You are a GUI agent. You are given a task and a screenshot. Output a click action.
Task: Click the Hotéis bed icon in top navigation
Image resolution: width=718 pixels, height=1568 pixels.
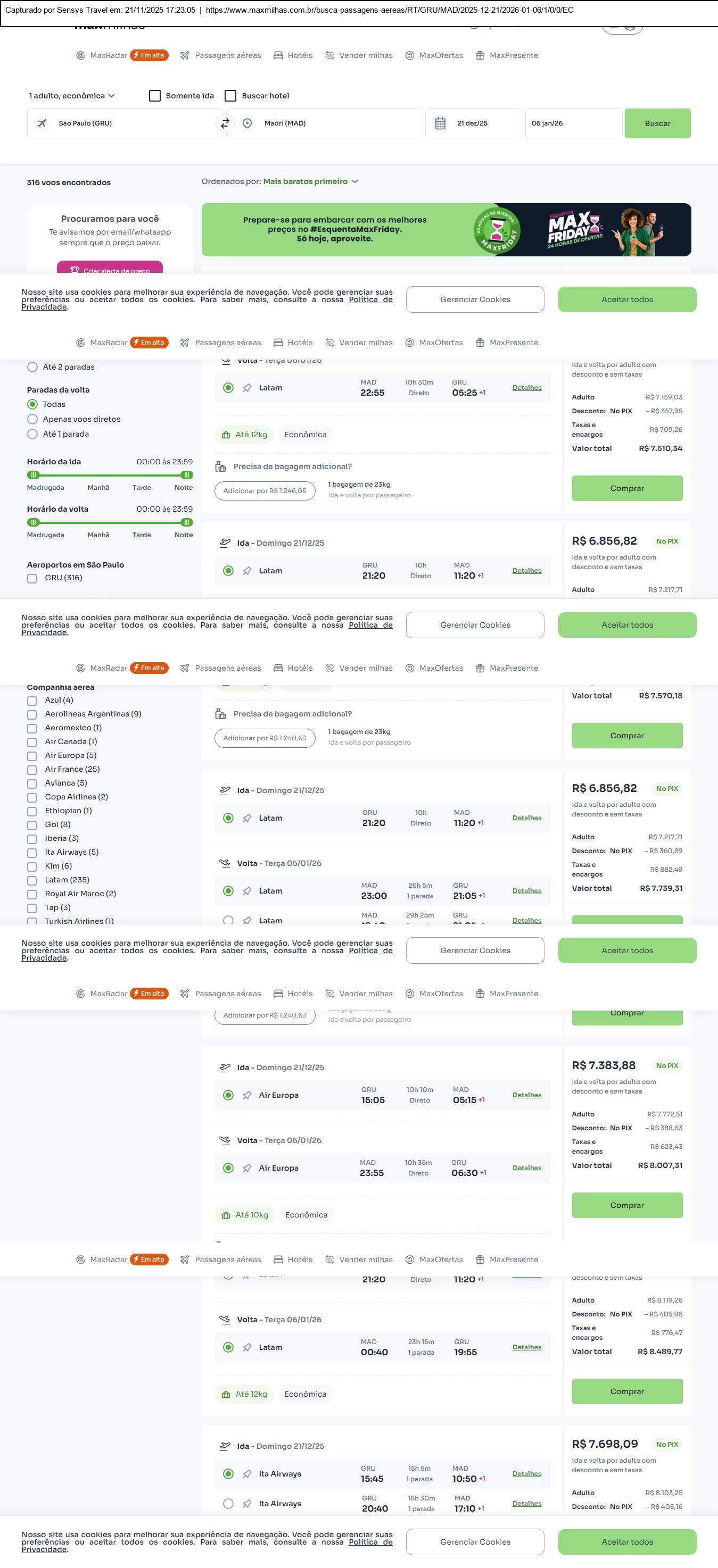pyautogui.click(x=278, y=55)
